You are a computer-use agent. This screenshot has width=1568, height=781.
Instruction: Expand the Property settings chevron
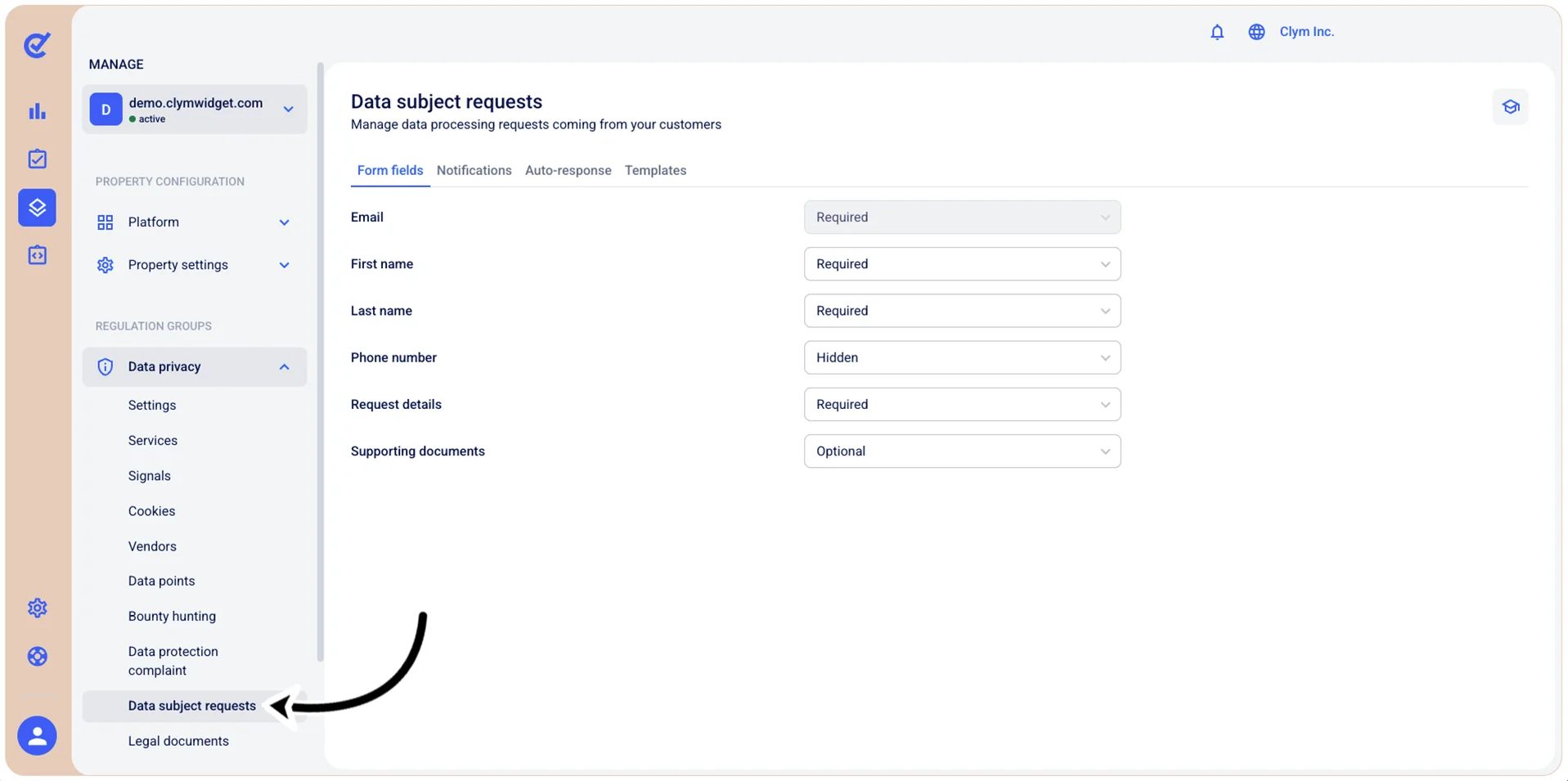coord(285,265)
